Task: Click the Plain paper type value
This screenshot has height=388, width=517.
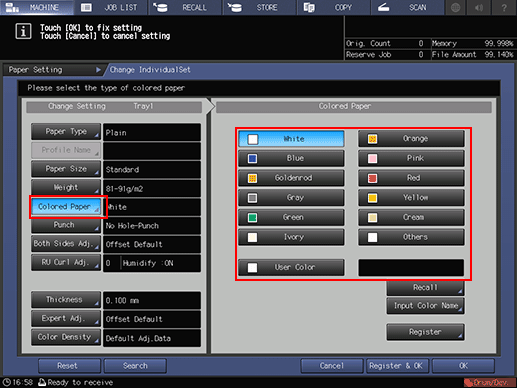Action: click(152, 132)
